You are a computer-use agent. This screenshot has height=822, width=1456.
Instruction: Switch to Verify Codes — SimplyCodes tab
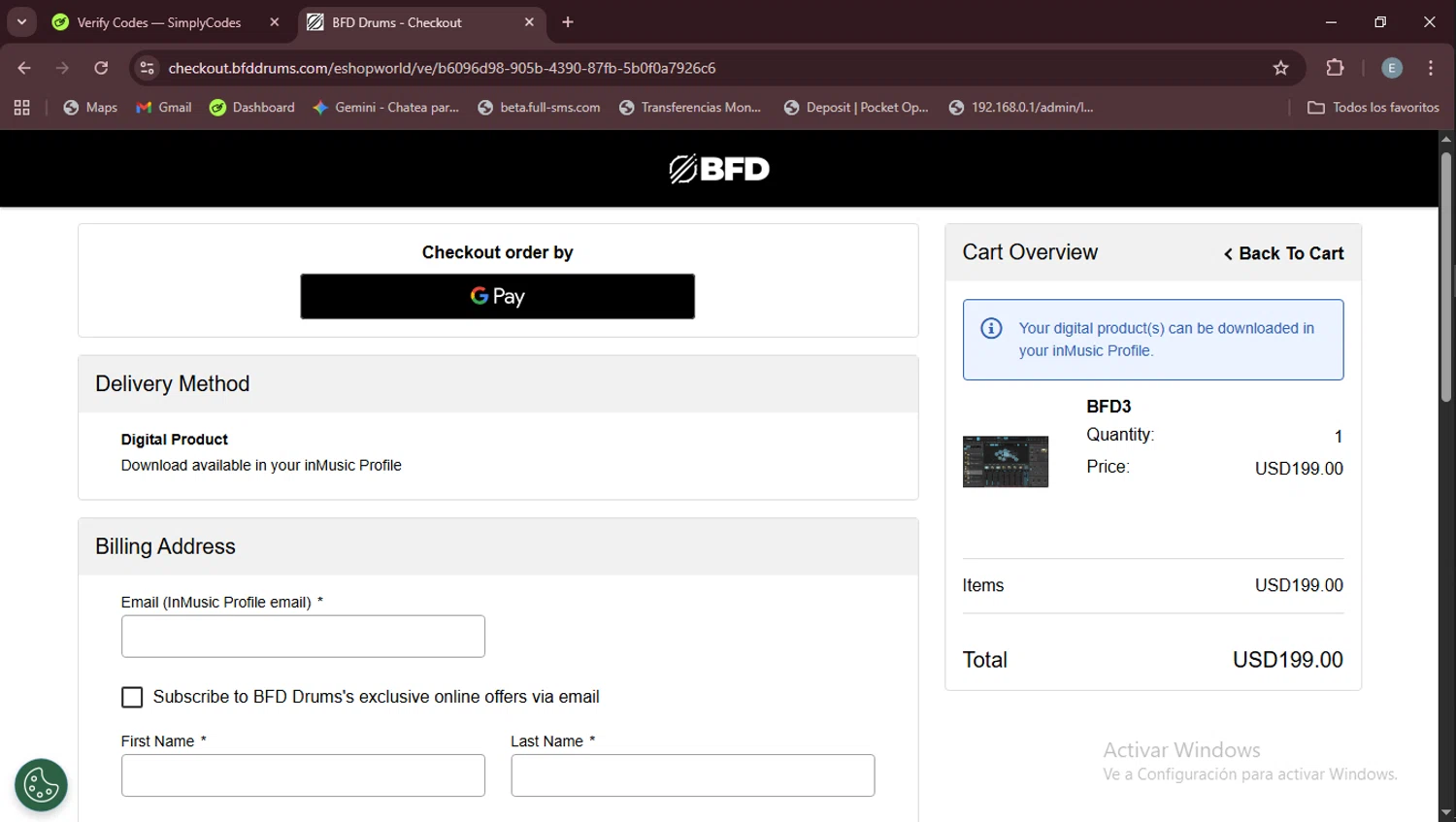point(159,22)
